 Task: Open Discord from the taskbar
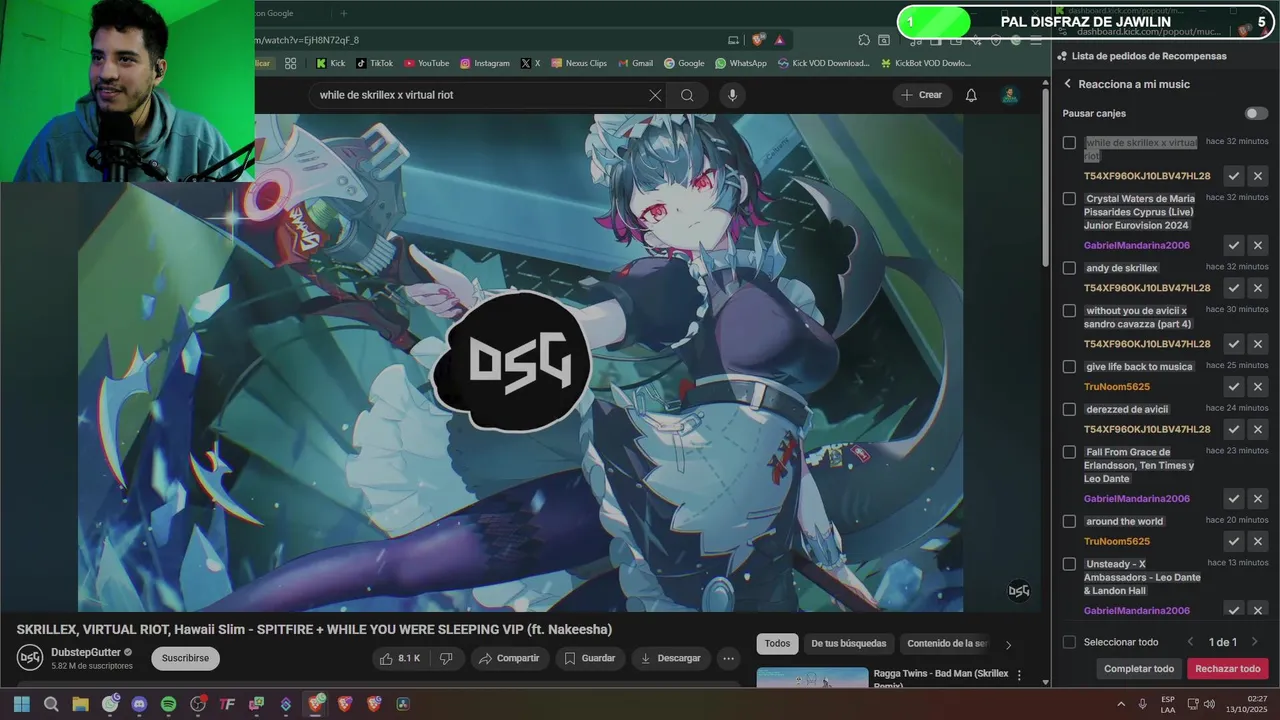coord(139,704)
